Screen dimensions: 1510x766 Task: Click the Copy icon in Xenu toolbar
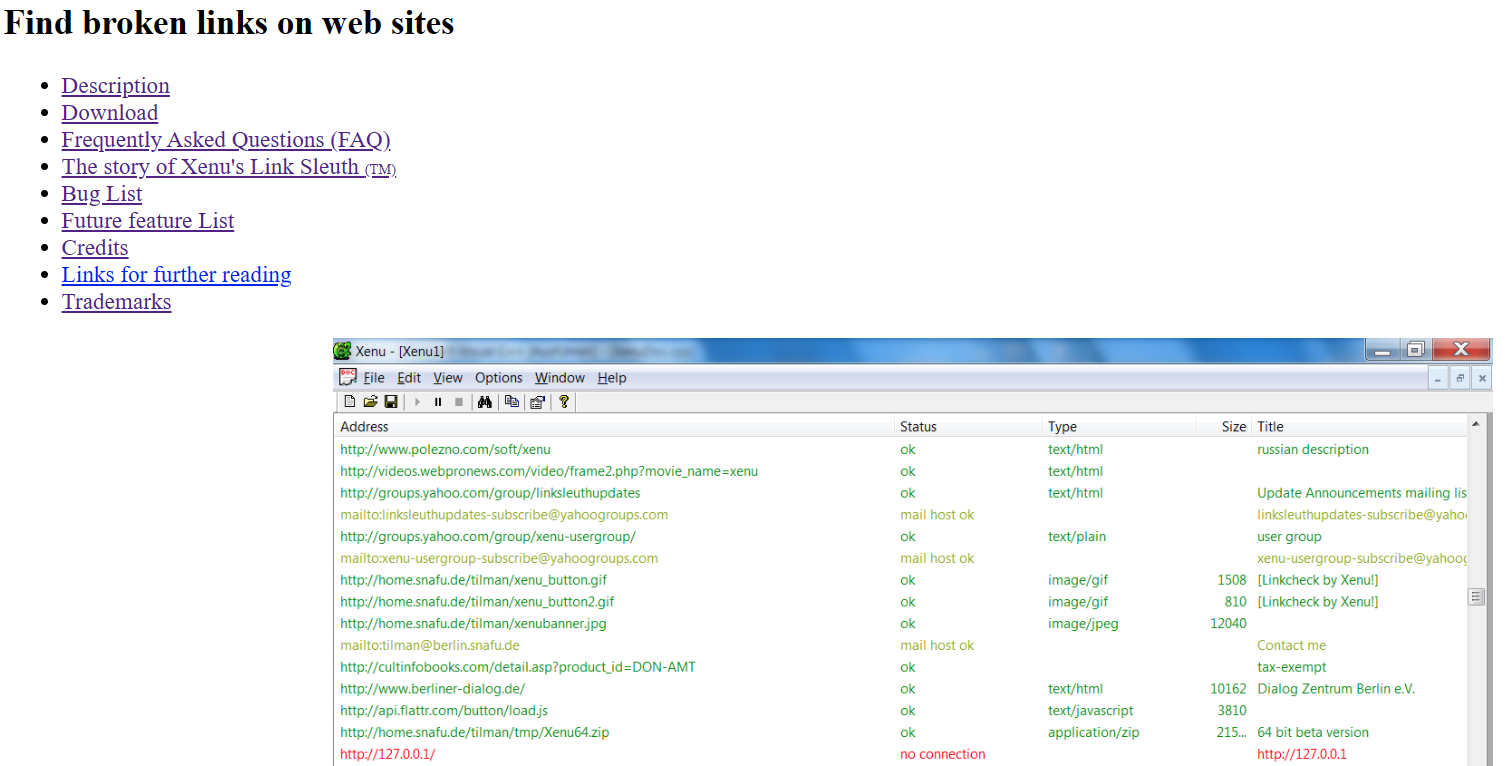coord(512,402)
